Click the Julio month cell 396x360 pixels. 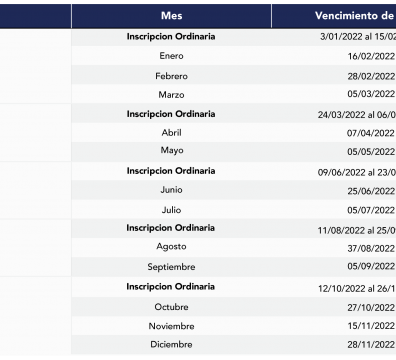(171, 210)
